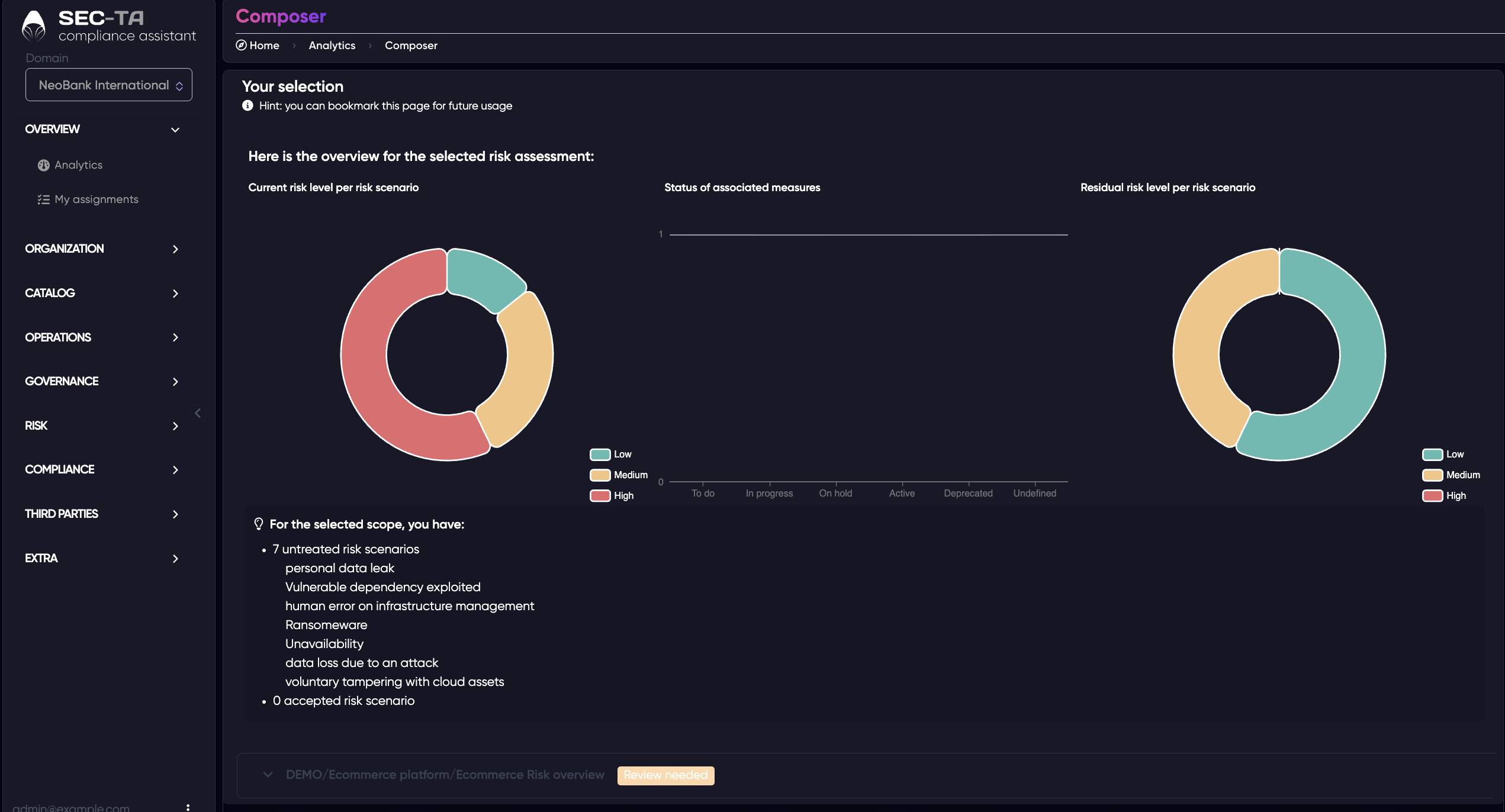This screenshot has width=1505, height=812.
Task: Expand the GOVERNANCE section
Action: tap(102, 381)
